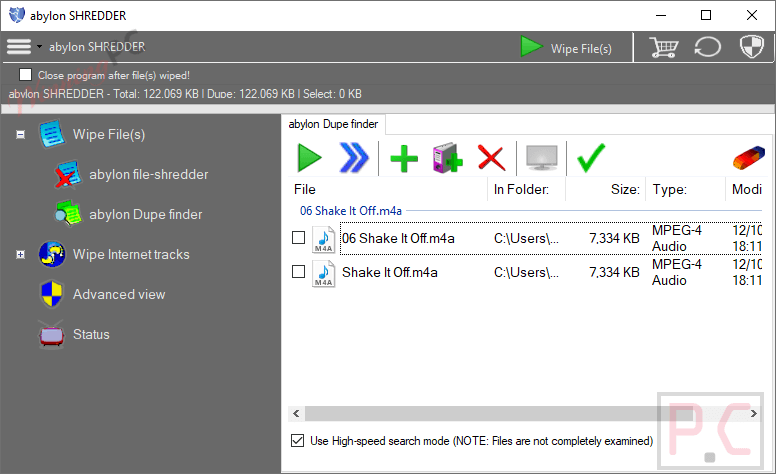The height and width of the screenshot is (474, 776).
Task: Click the abylon SHREDDER title bar app icon
Action: [x=17, y=15]
